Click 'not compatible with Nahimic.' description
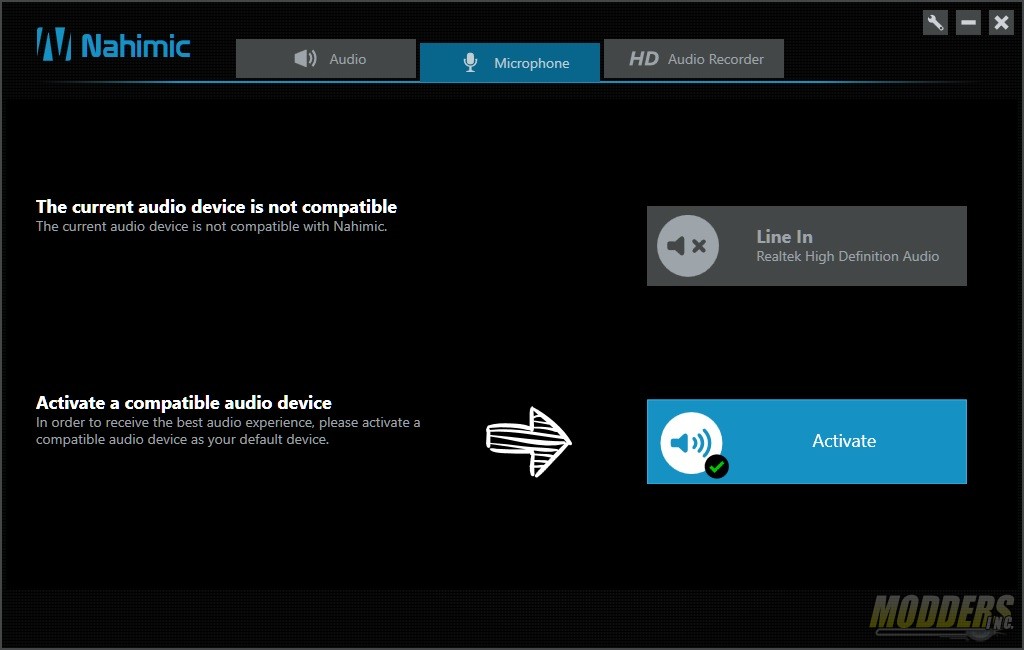1024x650 pixels. tap(211, 227)
